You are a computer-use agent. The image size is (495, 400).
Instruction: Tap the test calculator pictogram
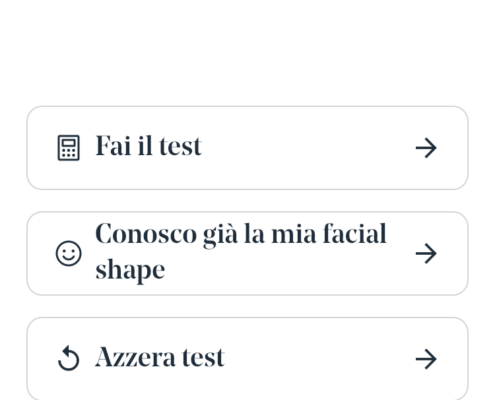coord(69,148)
